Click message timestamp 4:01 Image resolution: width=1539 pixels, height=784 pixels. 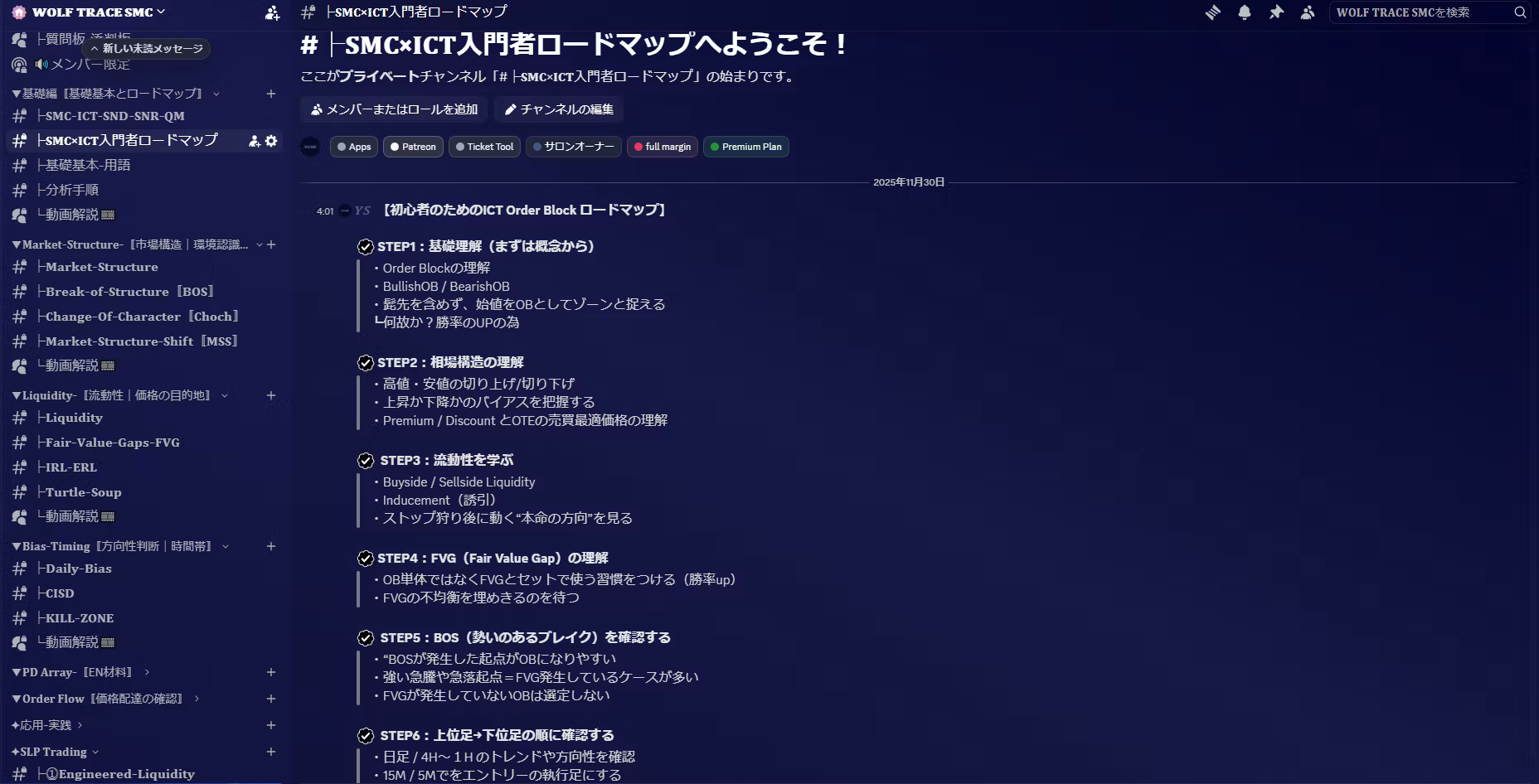[x=325, y=211]
